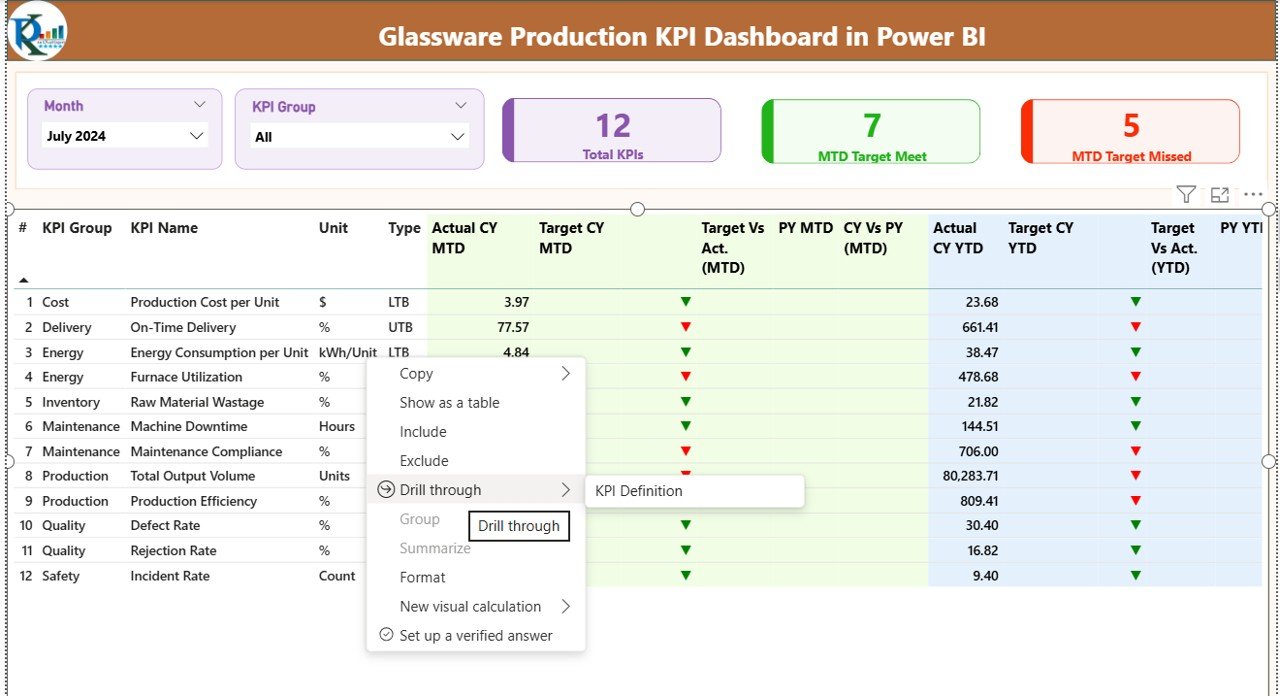Click the More options ellipsis on the table
The height and width of the screenshot is (696, 1280).
pyautogui.click(x=1253, y=194)
